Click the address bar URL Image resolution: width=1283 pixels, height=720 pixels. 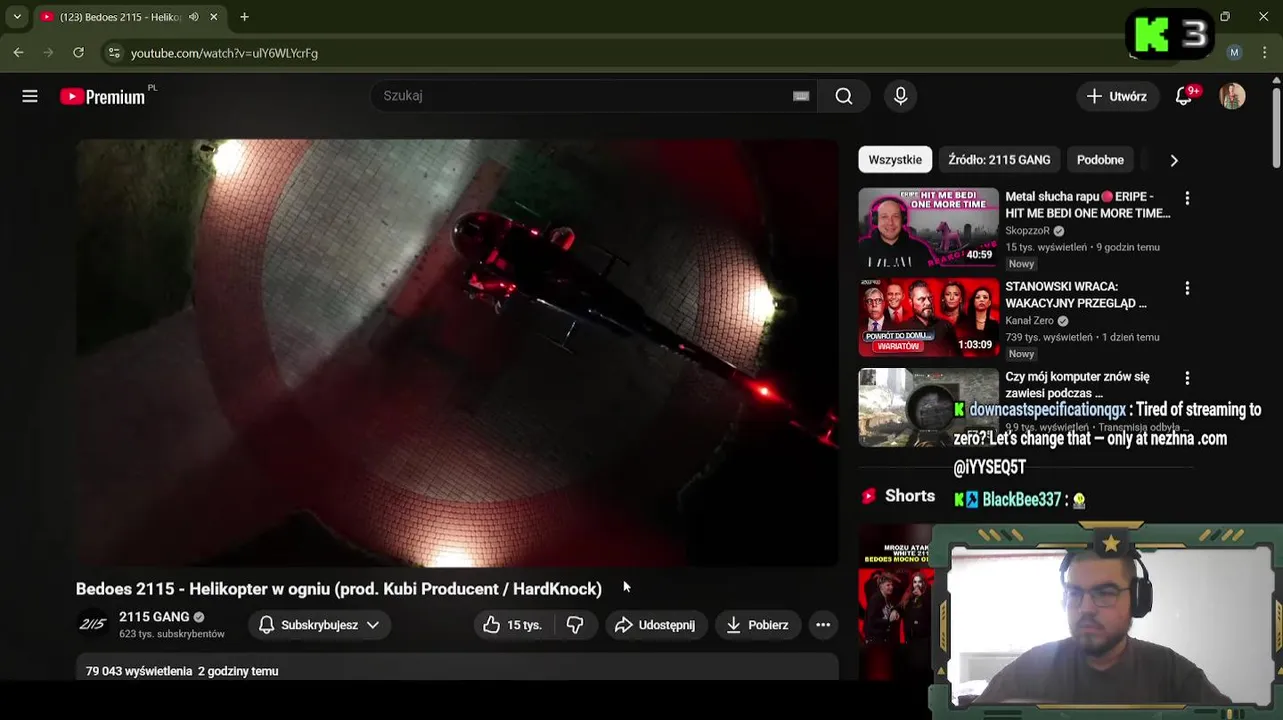[x=224, y=53]
